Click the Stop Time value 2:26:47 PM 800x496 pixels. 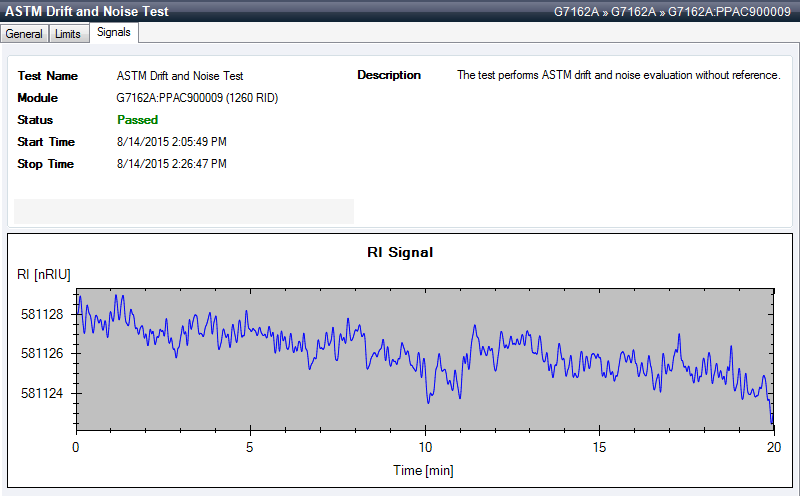[x=171, y=164]
